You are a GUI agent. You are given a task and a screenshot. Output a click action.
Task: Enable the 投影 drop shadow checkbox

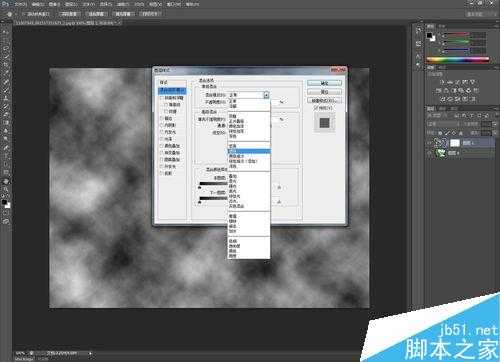pyautogui.click(x=162, y=173)
